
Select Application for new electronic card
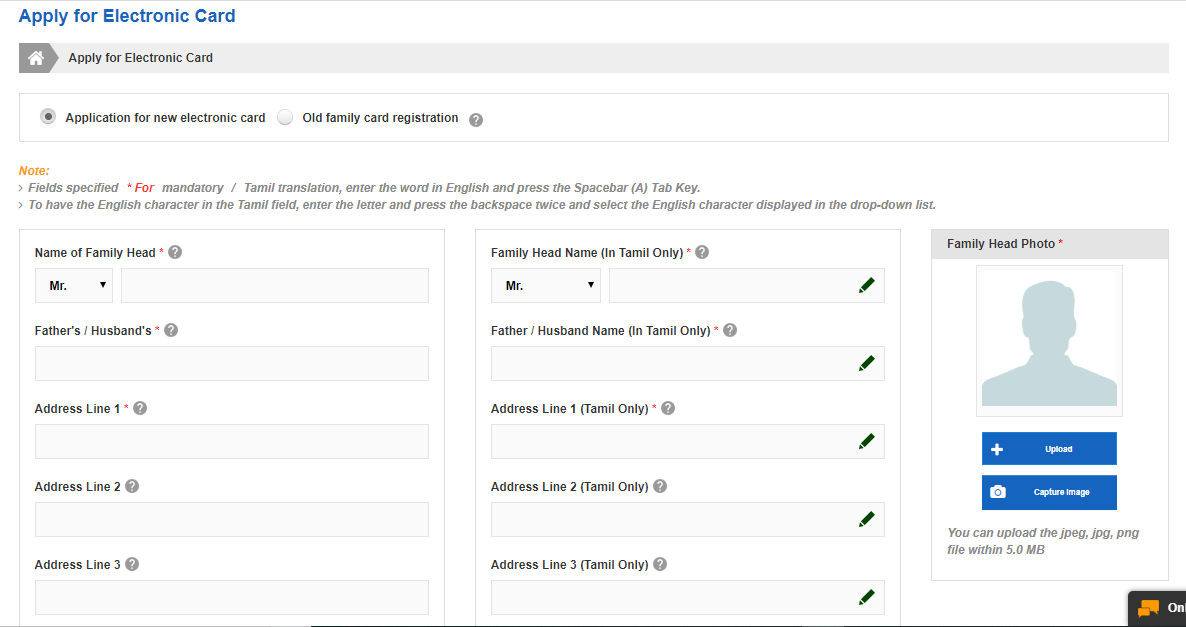[48, 116]
